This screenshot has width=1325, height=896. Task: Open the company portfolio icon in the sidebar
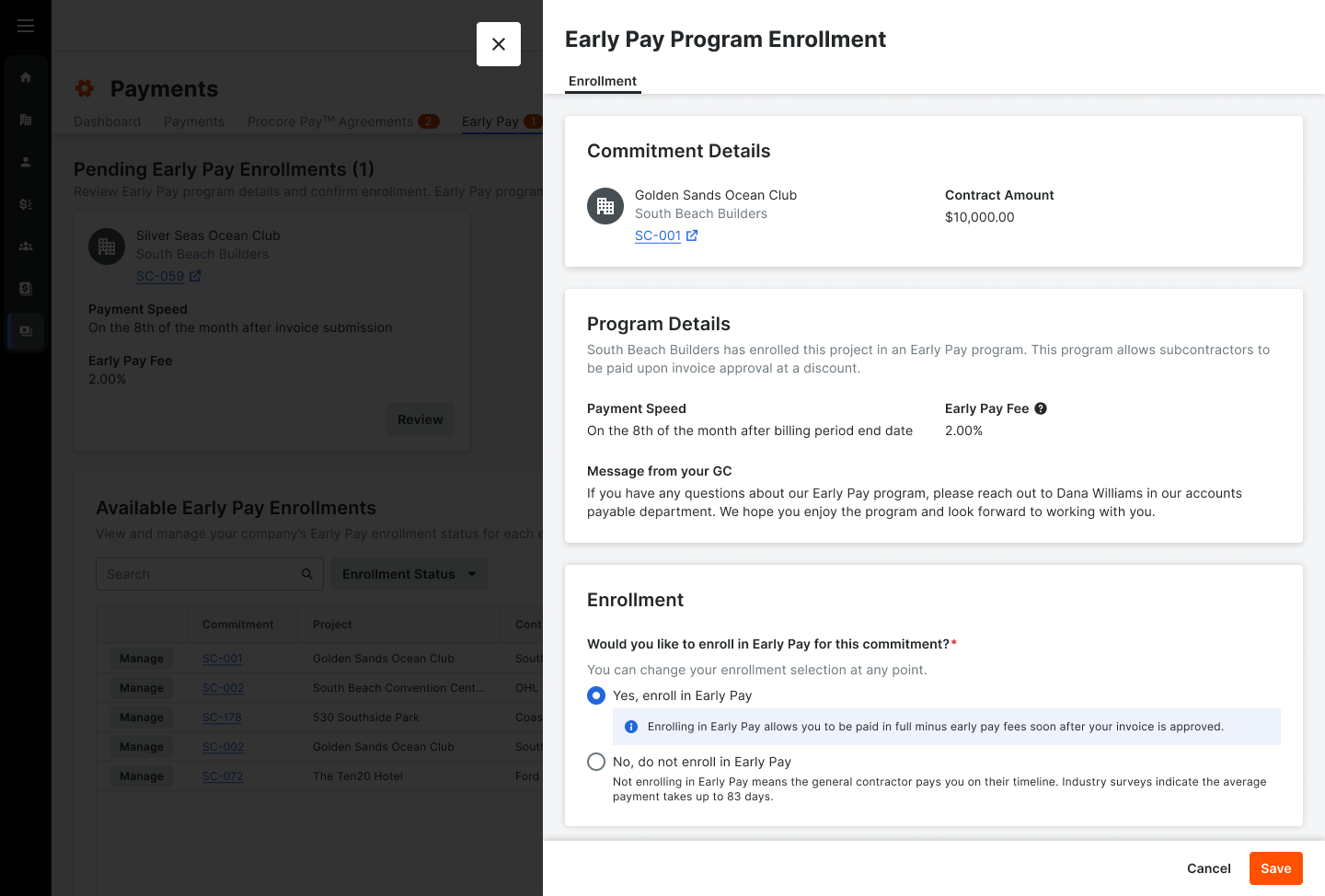25,120
